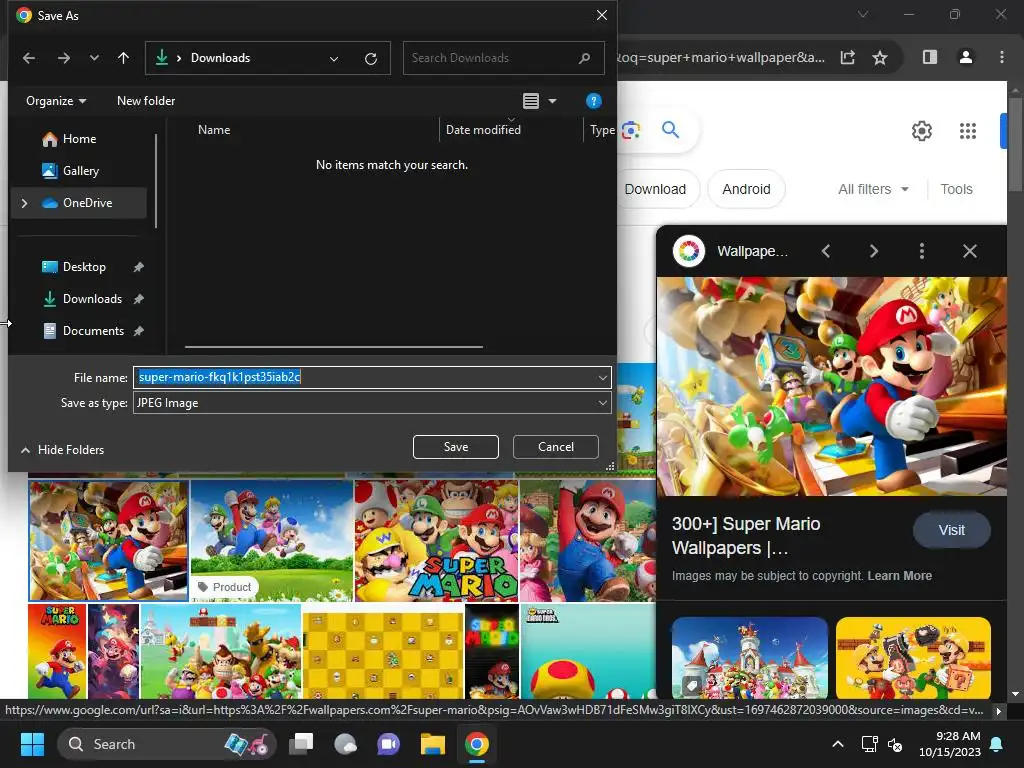Image resolution: width=1024 pixels, height=768 pixels.
Task: Open Google quick settings gear
Action: point(921,131)
